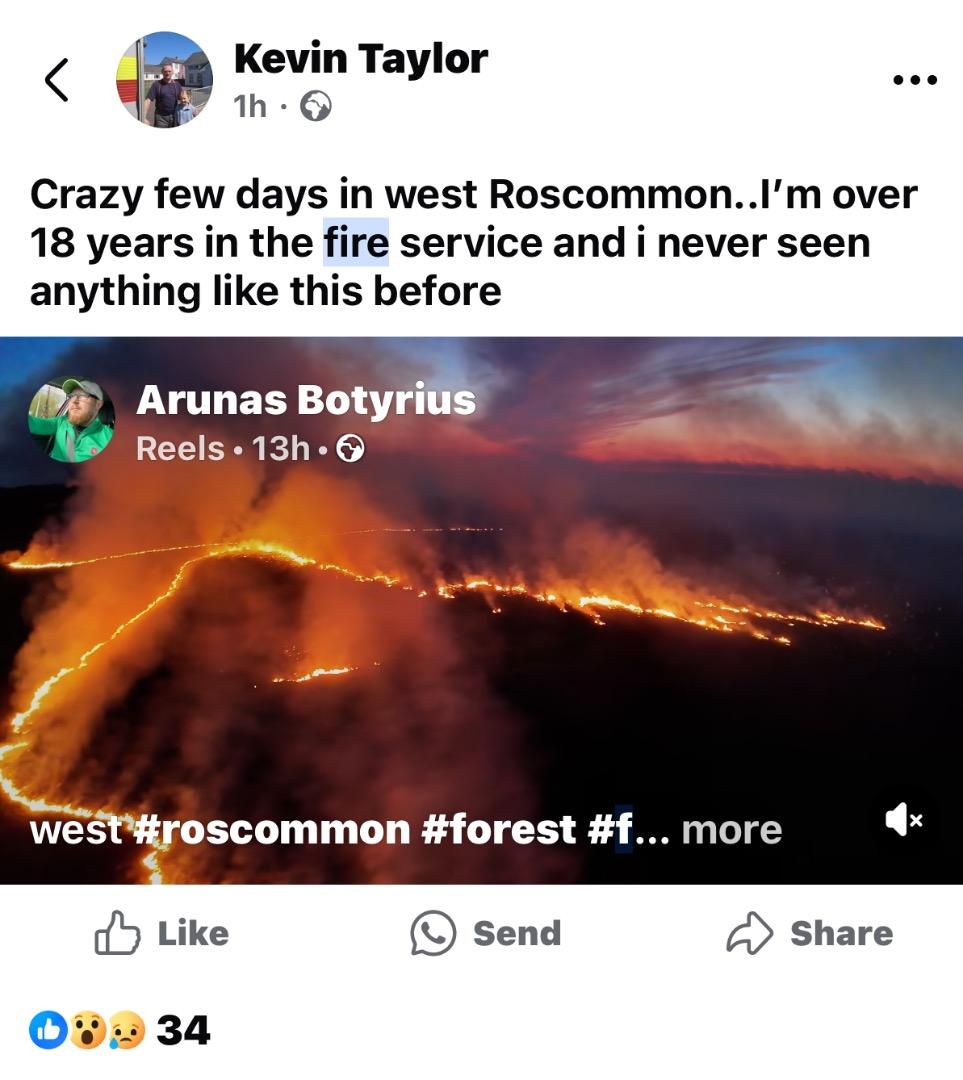
Task: Unmute the reel with the speaker icon
Action: [x=903, y=820]
